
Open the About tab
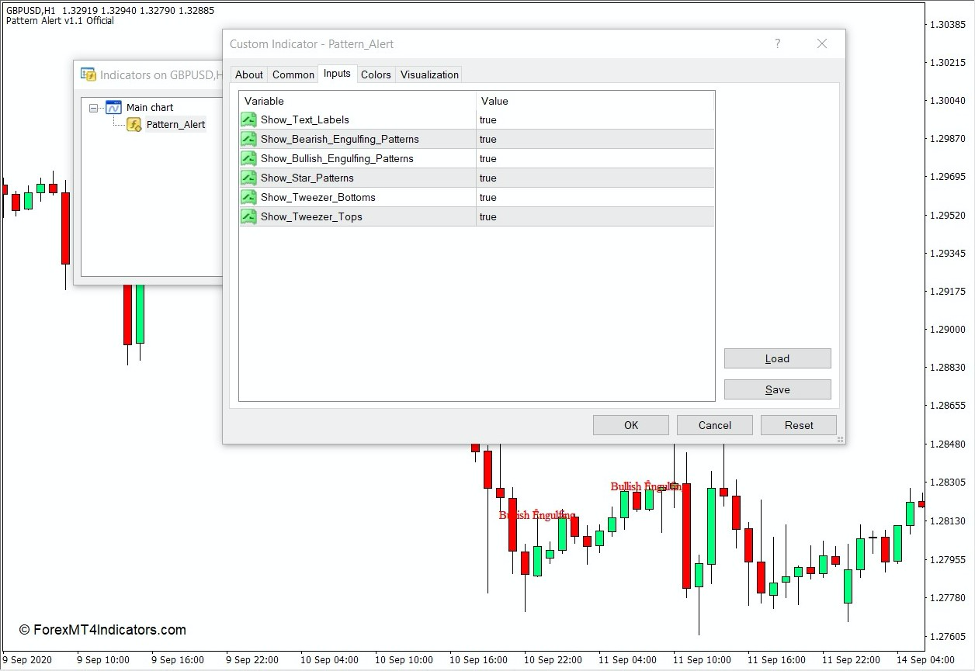pos(249,74)
